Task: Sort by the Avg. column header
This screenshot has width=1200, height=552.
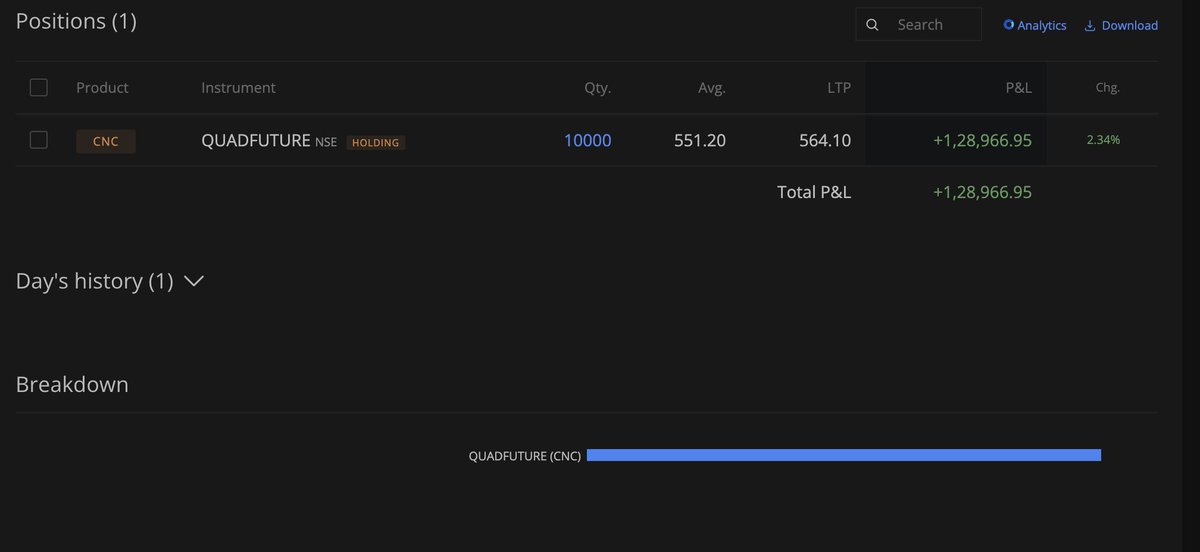Action: click(712, 88)
